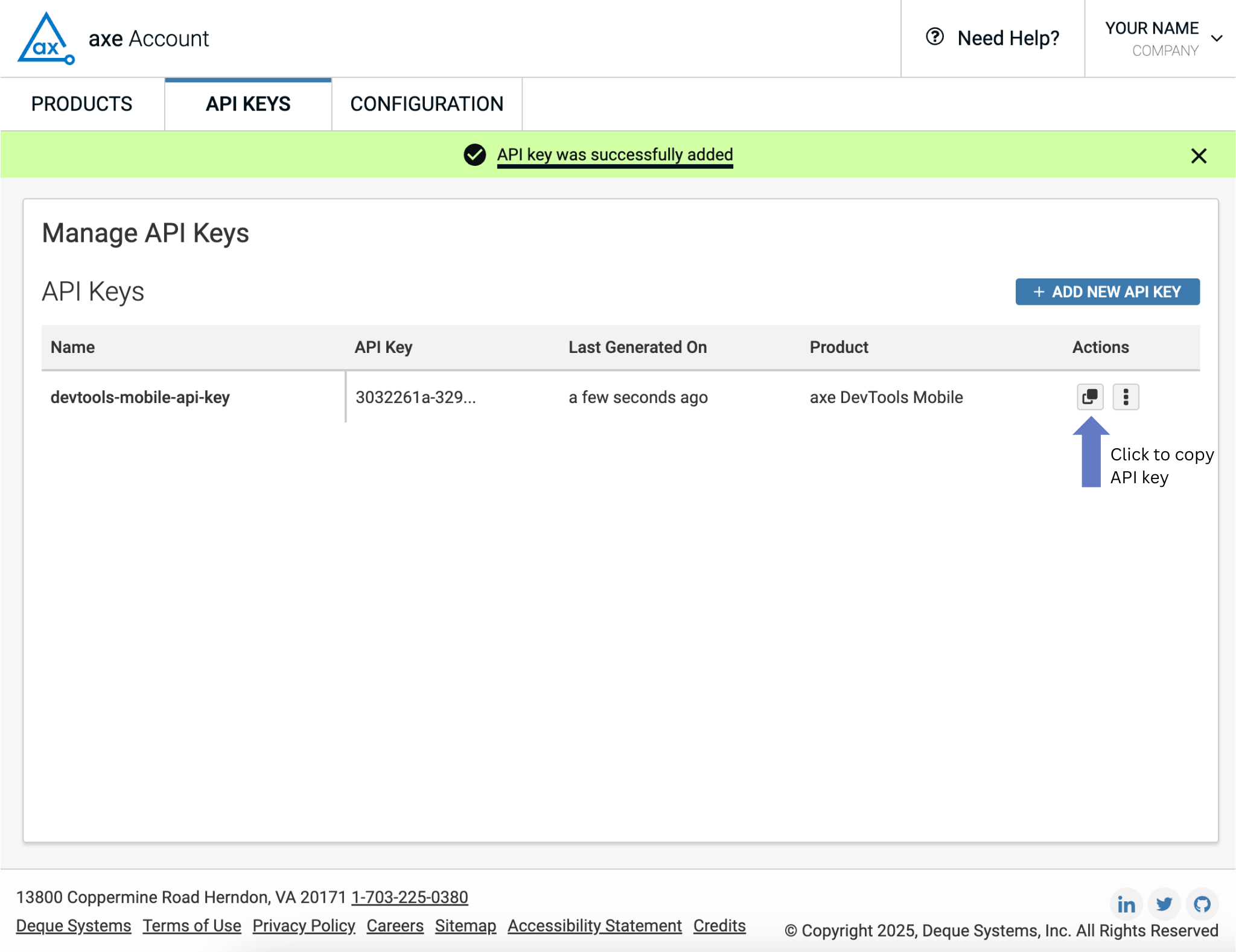The image size is (1236, 952).
Task: Open Deque Twitter page icon
Action: tap(1164, 904)
